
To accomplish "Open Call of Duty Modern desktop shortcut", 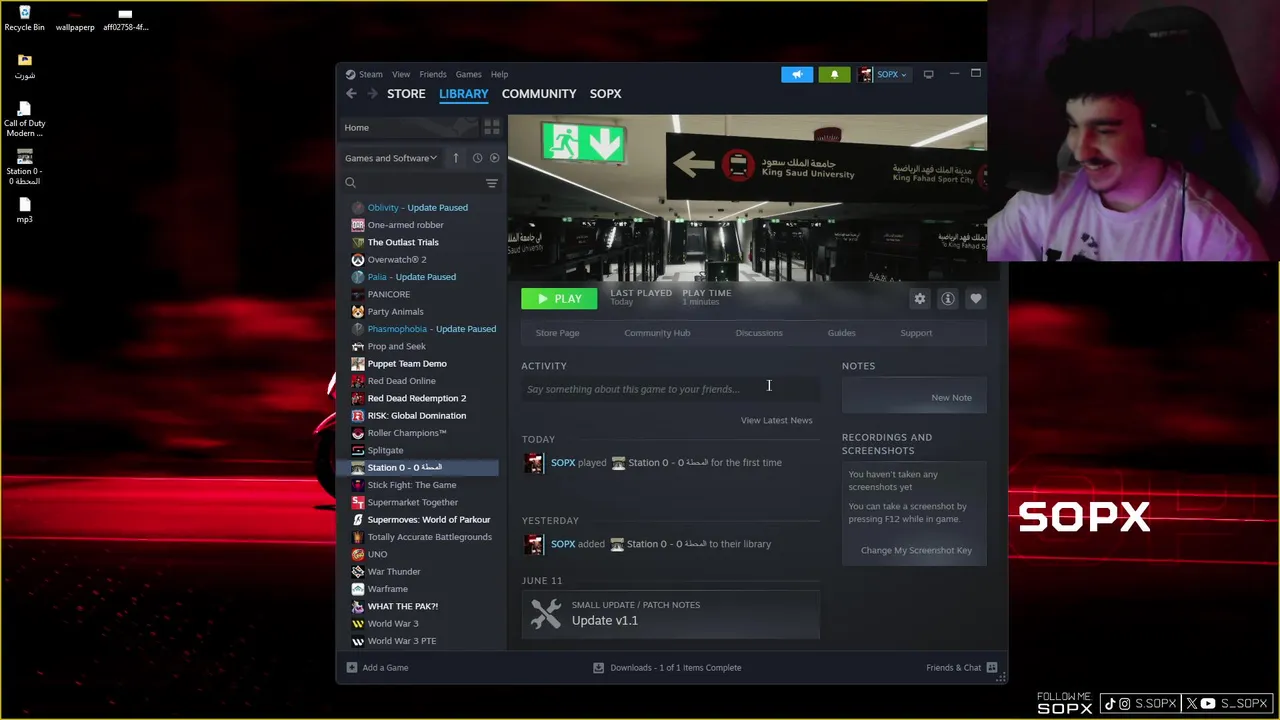I will click(24, 120).
